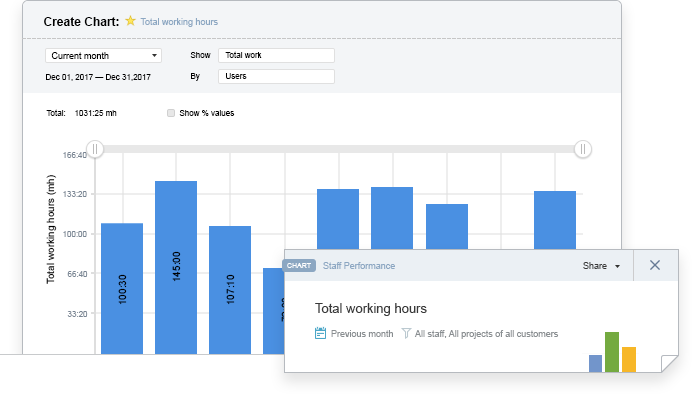
Task: Grab the right range slider handle
Action: [582, 149]
